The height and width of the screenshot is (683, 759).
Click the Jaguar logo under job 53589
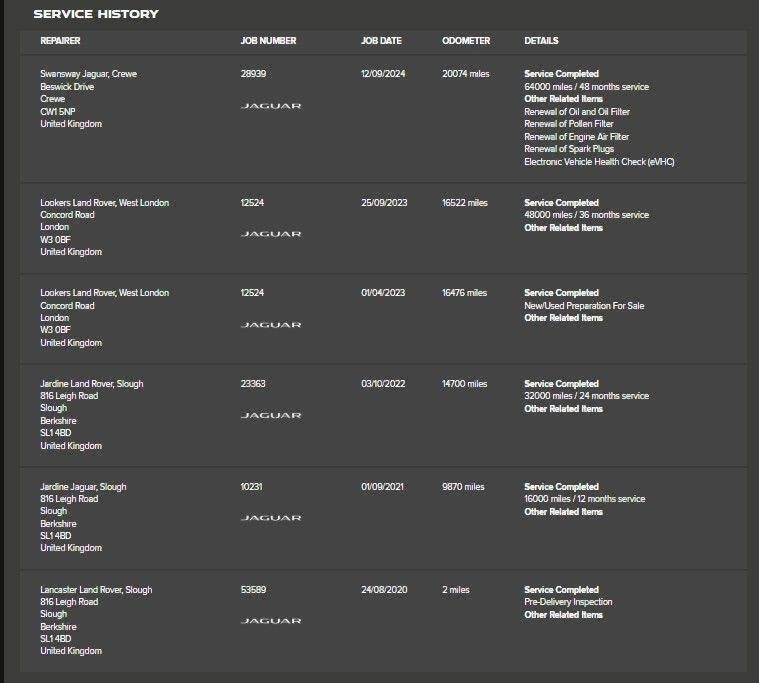pos(270,621)
